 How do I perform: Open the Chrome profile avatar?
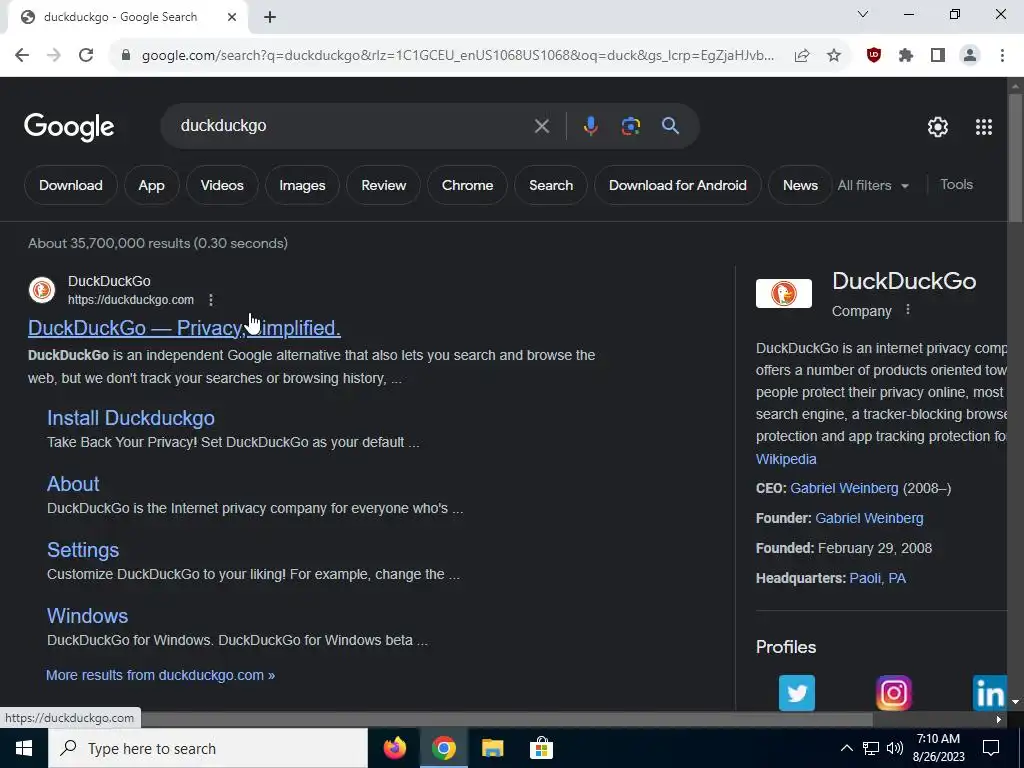970,56
